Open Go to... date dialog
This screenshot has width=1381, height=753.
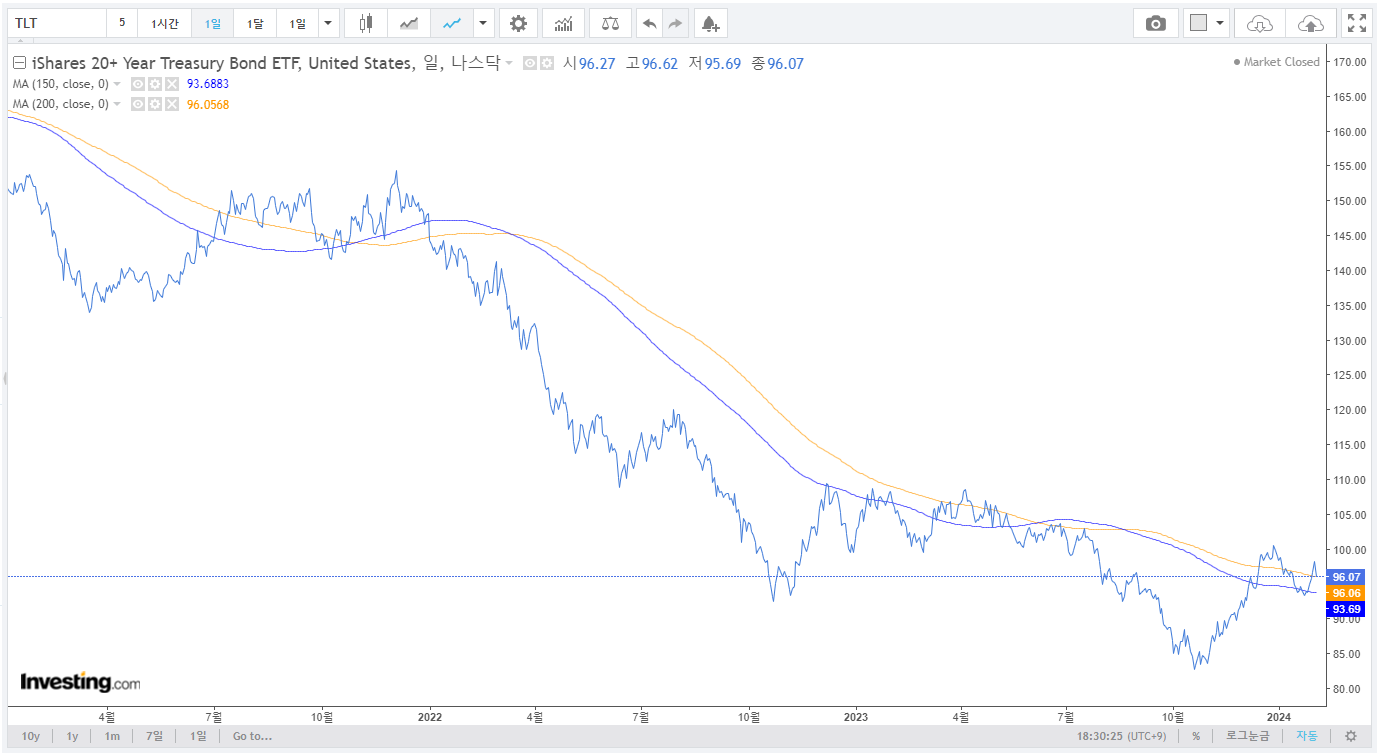(252, 736)
